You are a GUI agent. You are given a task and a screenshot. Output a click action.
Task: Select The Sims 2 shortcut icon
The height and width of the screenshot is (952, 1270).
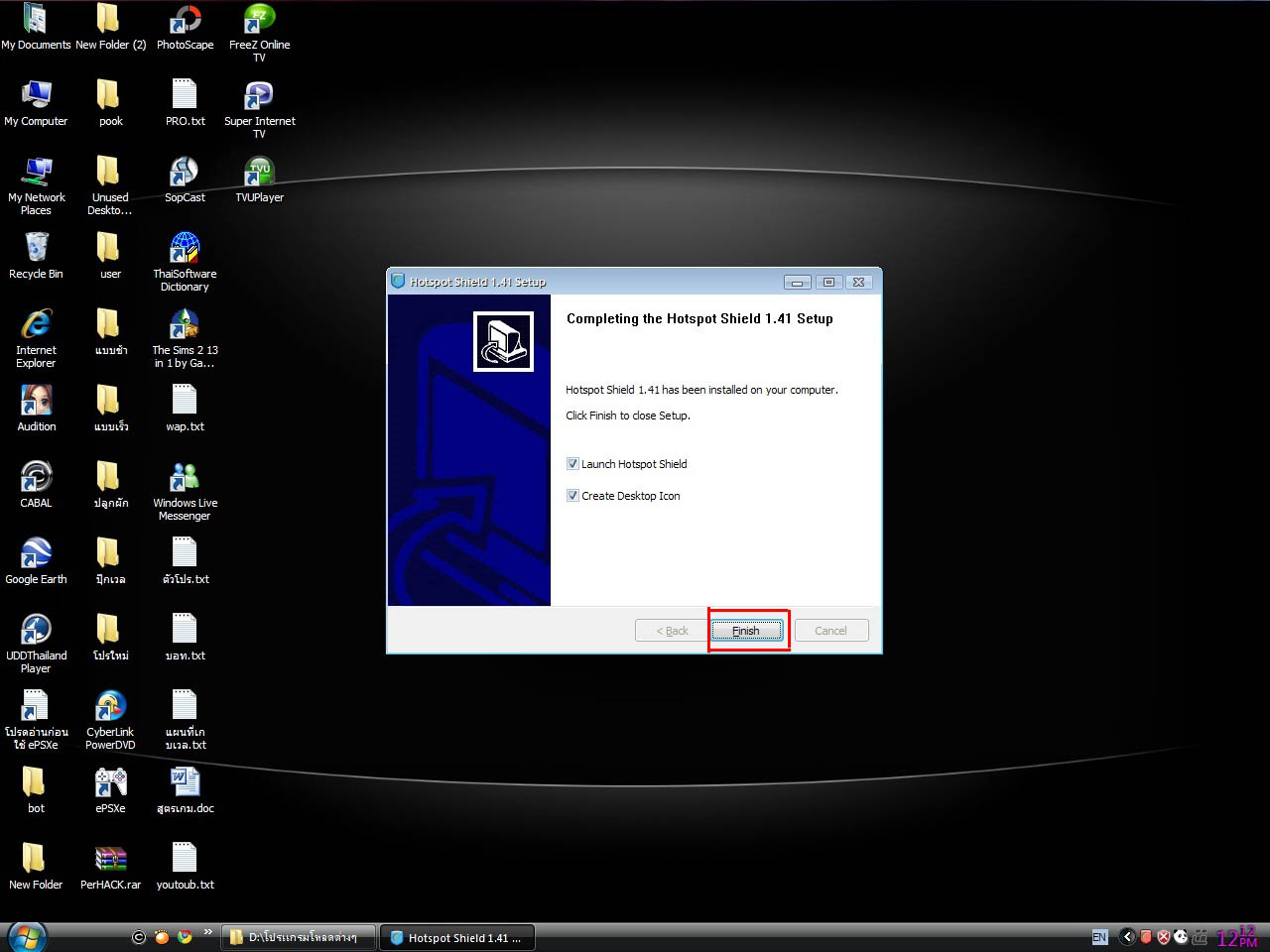(185, 338)
